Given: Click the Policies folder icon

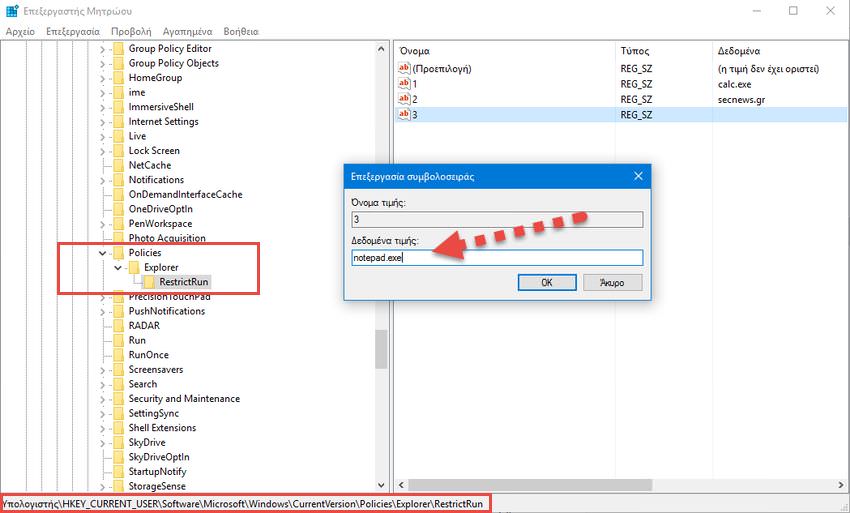Looking at the screenshot, I should 118,253.
